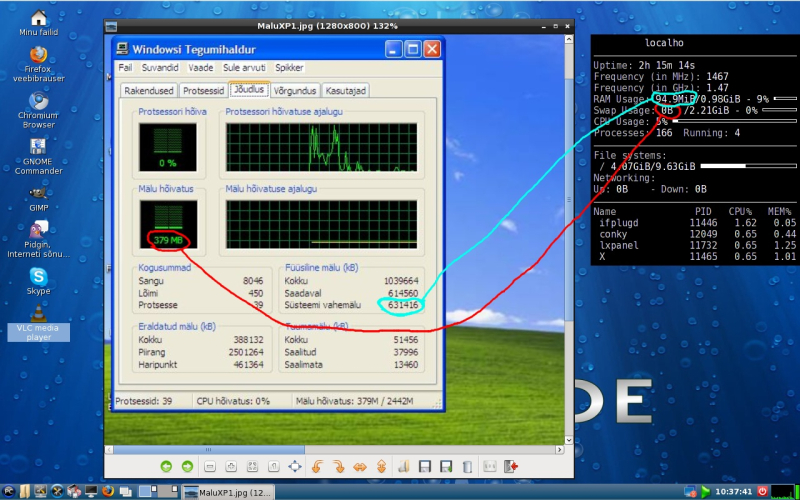This screenshot has height=500, width=800.
Task: Open the viewer window menu icon in the title bar
Action: click(x=111, y=27)
